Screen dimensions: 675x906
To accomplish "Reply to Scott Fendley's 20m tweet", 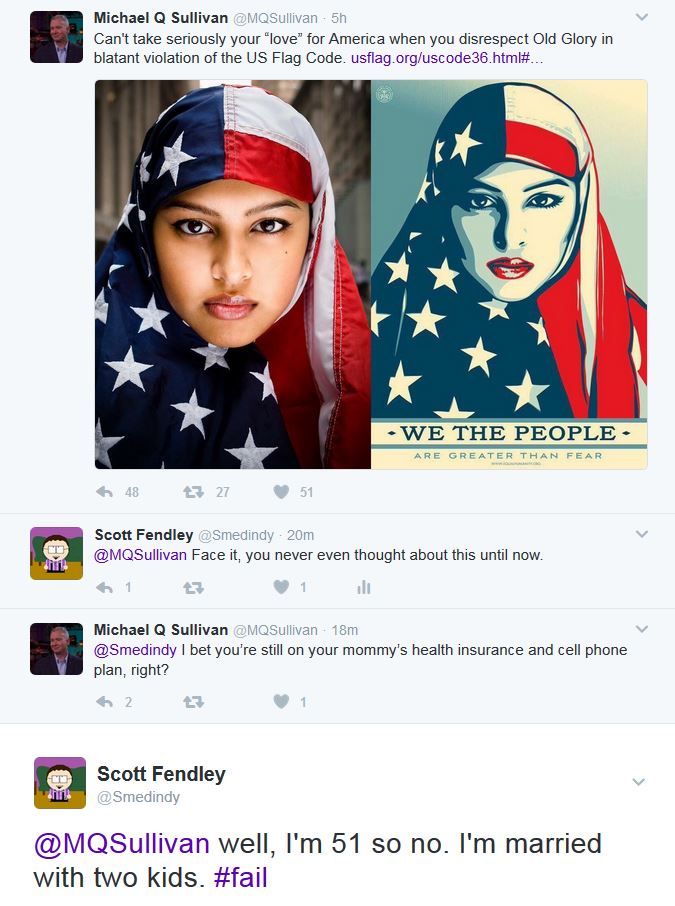I will click(x=105, y=588).
